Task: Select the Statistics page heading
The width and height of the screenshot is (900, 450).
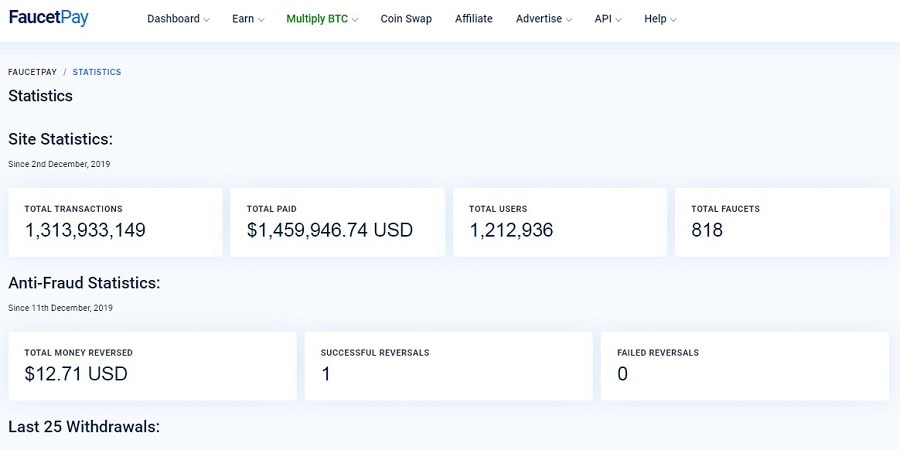Action: (40, 96)
